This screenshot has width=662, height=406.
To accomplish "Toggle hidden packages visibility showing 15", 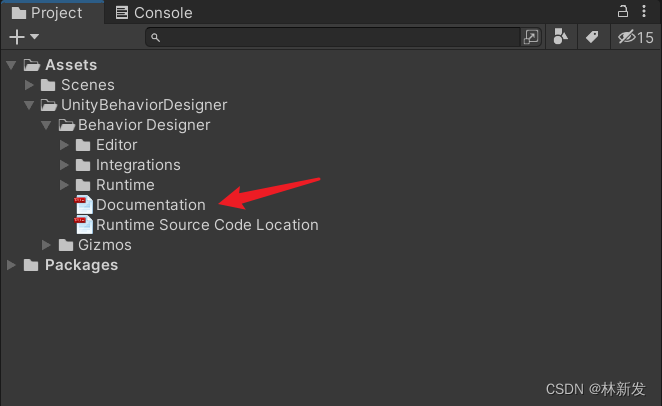I will pyautogui.click(x=635, y=37).
